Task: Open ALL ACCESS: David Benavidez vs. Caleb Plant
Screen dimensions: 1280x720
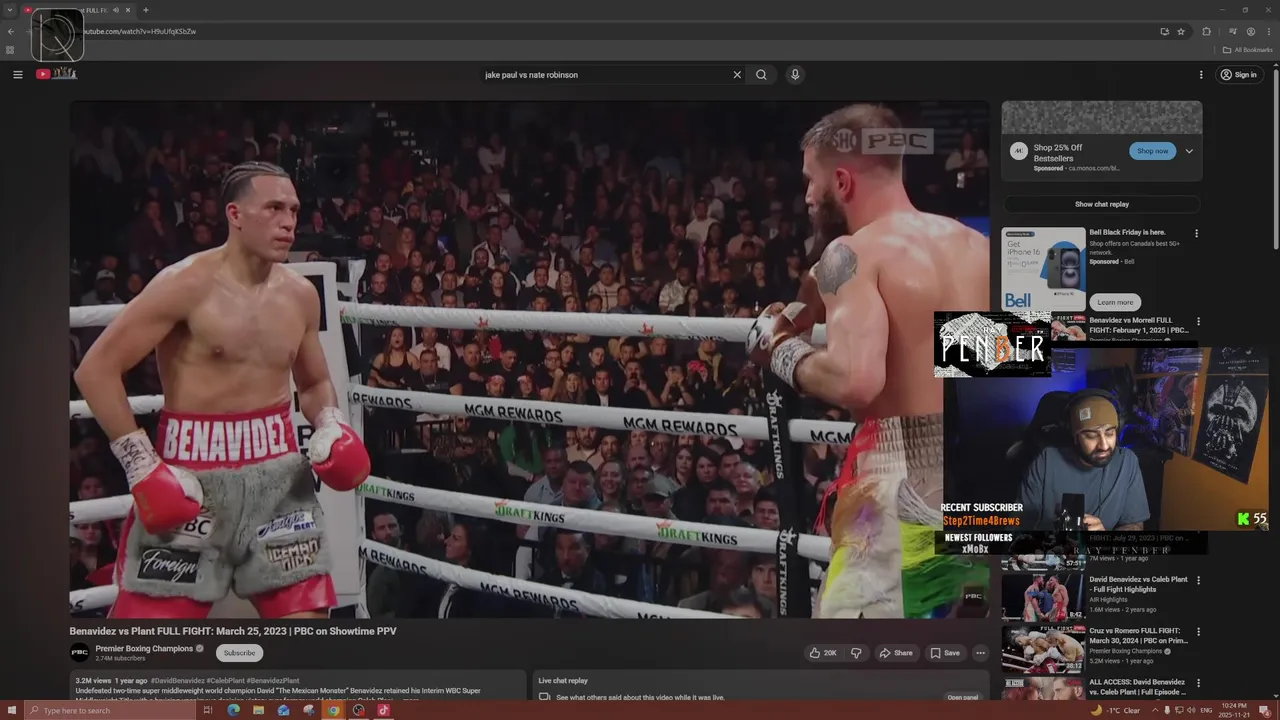Action: pyautogui.click(x=1138, y=687)
